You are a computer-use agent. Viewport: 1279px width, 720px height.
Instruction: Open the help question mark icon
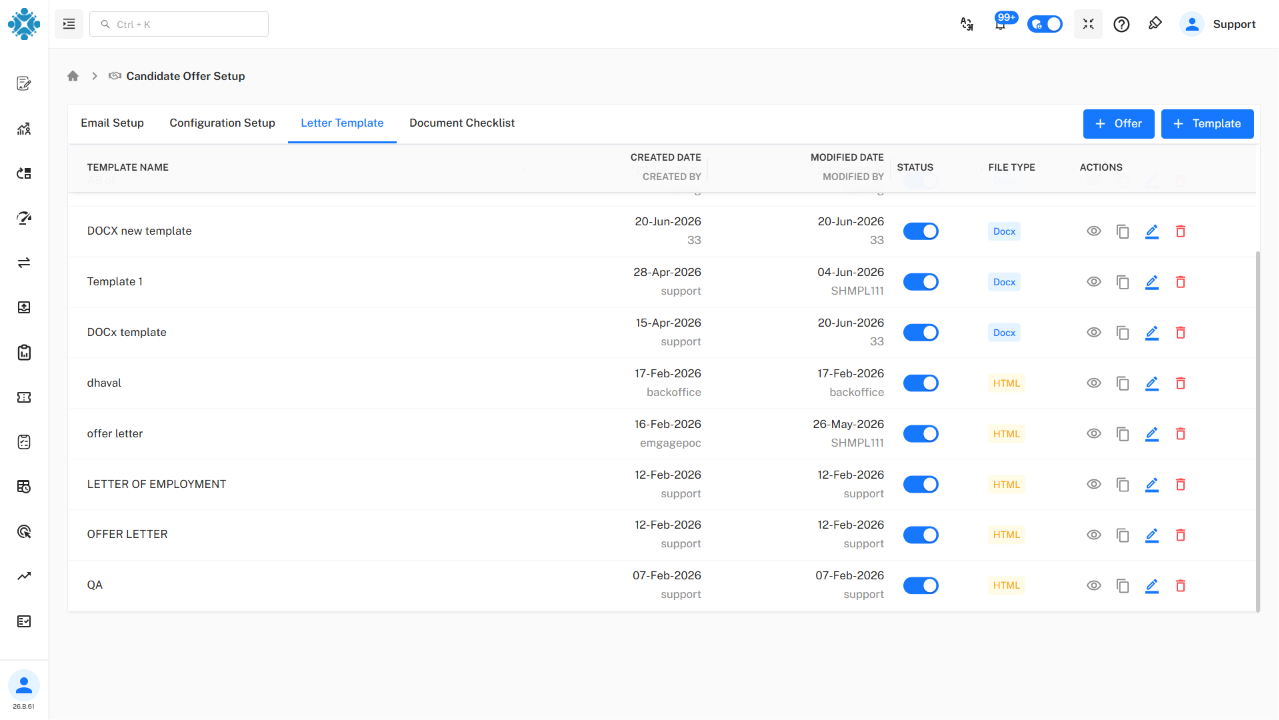pyautogui.click(x=1122, y=24)
